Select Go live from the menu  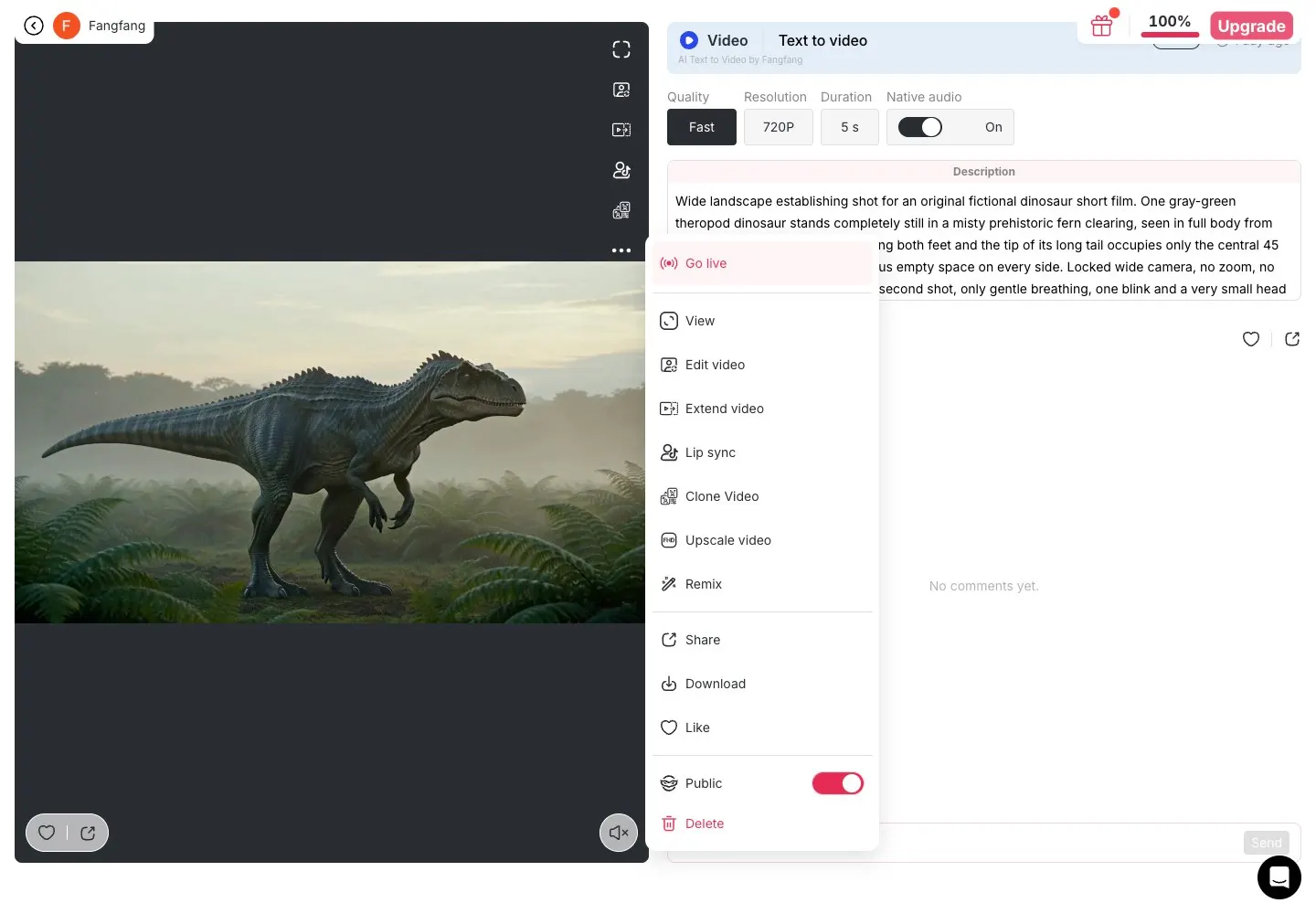pos(763,263)
